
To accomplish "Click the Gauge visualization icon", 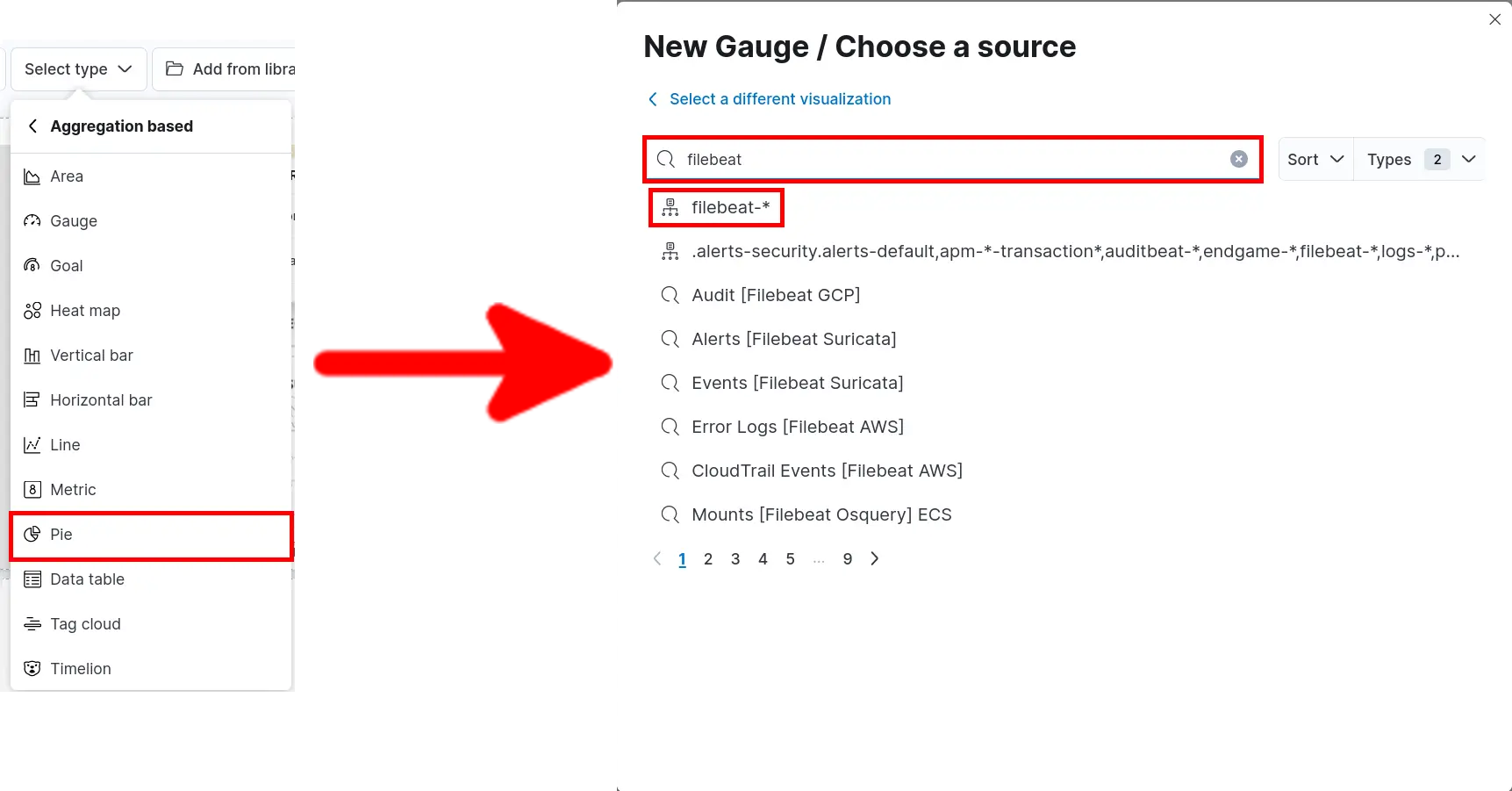I will pos(32,221).
